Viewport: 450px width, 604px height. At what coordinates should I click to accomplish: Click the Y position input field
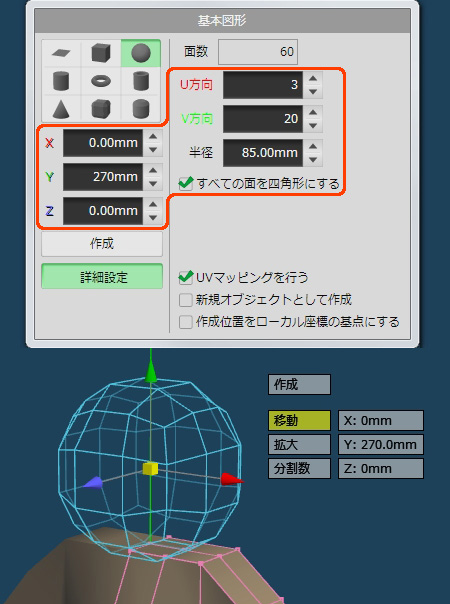click(x=103, y=177)
